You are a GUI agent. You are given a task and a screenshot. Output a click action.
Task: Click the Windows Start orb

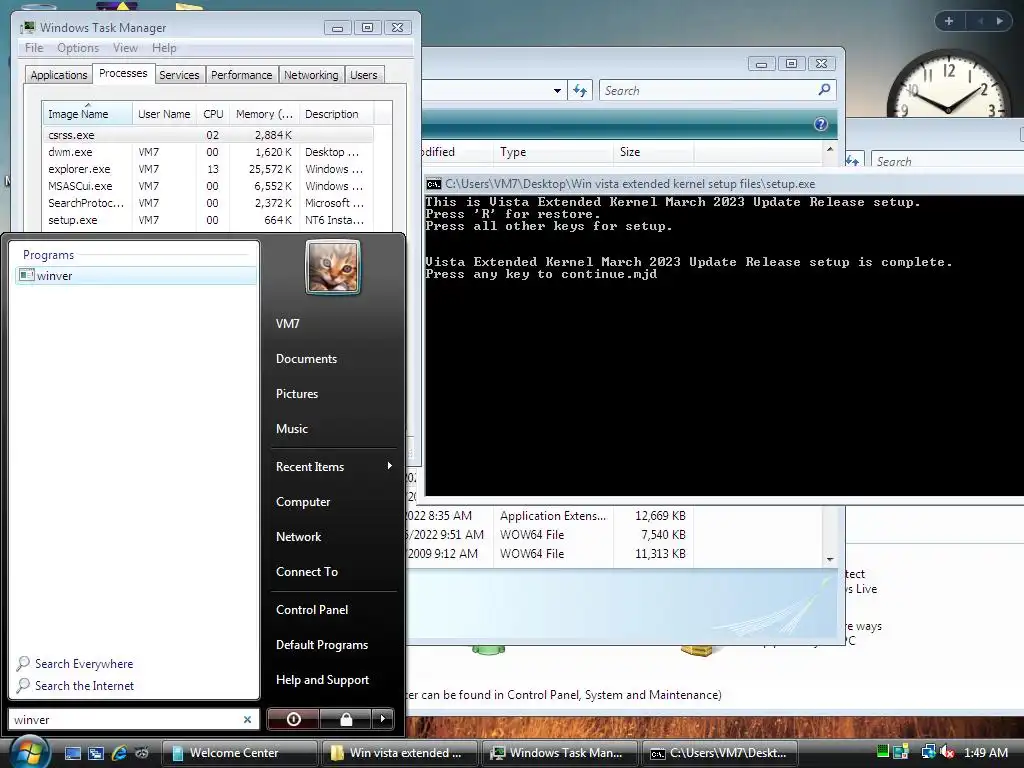pyautogui.click(x=28, y=751)
